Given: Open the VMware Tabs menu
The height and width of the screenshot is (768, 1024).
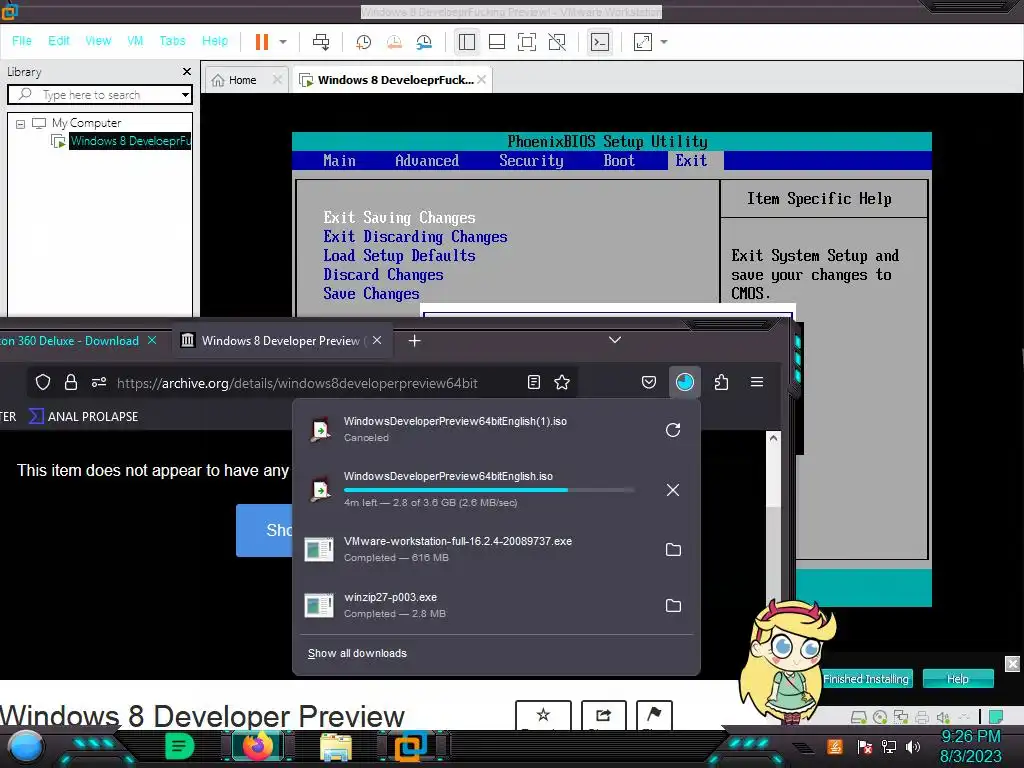Looking at the screenshot, I should [172, 40].
